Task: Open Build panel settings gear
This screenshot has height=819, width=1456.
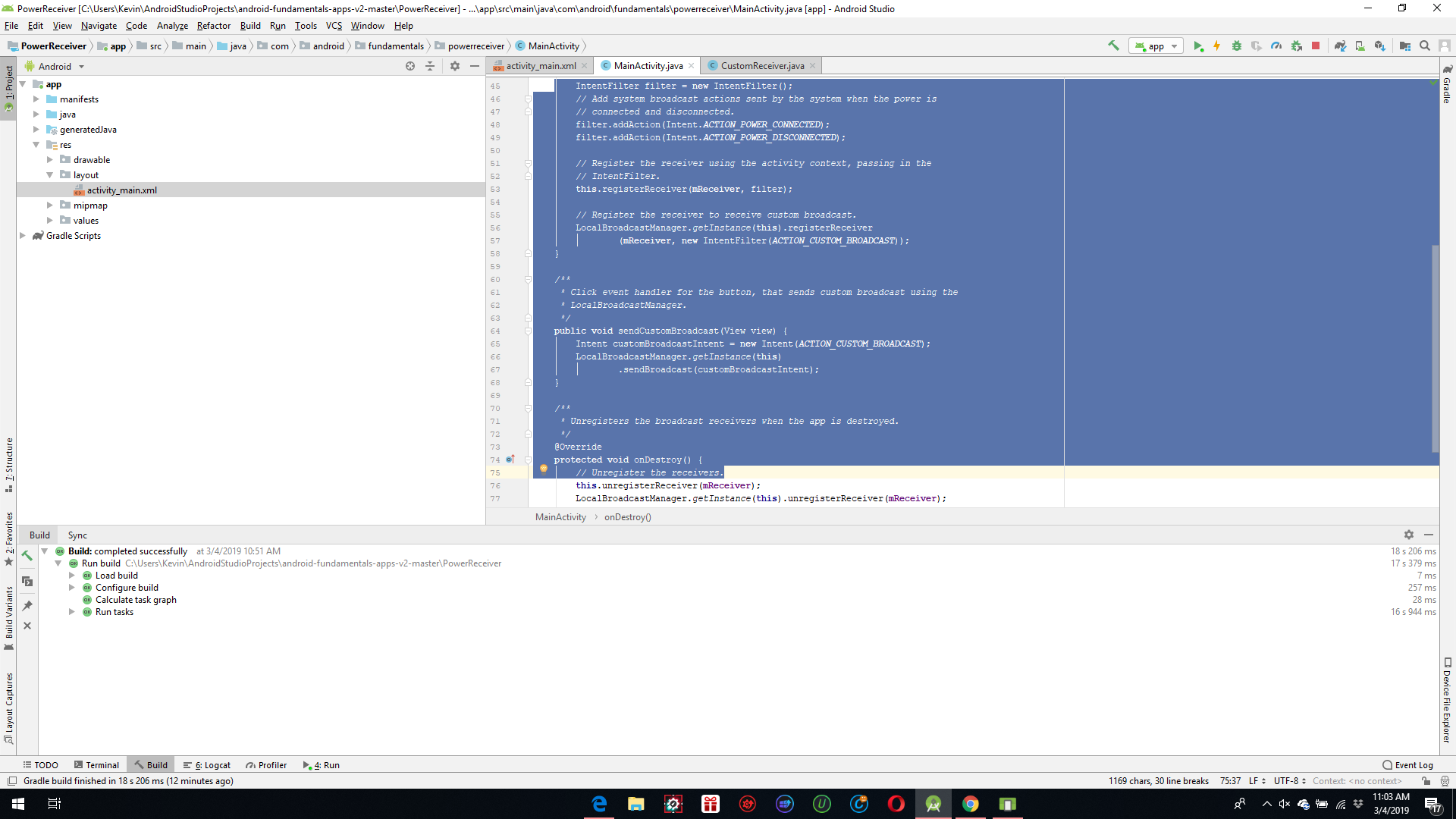Action: 1409,535
